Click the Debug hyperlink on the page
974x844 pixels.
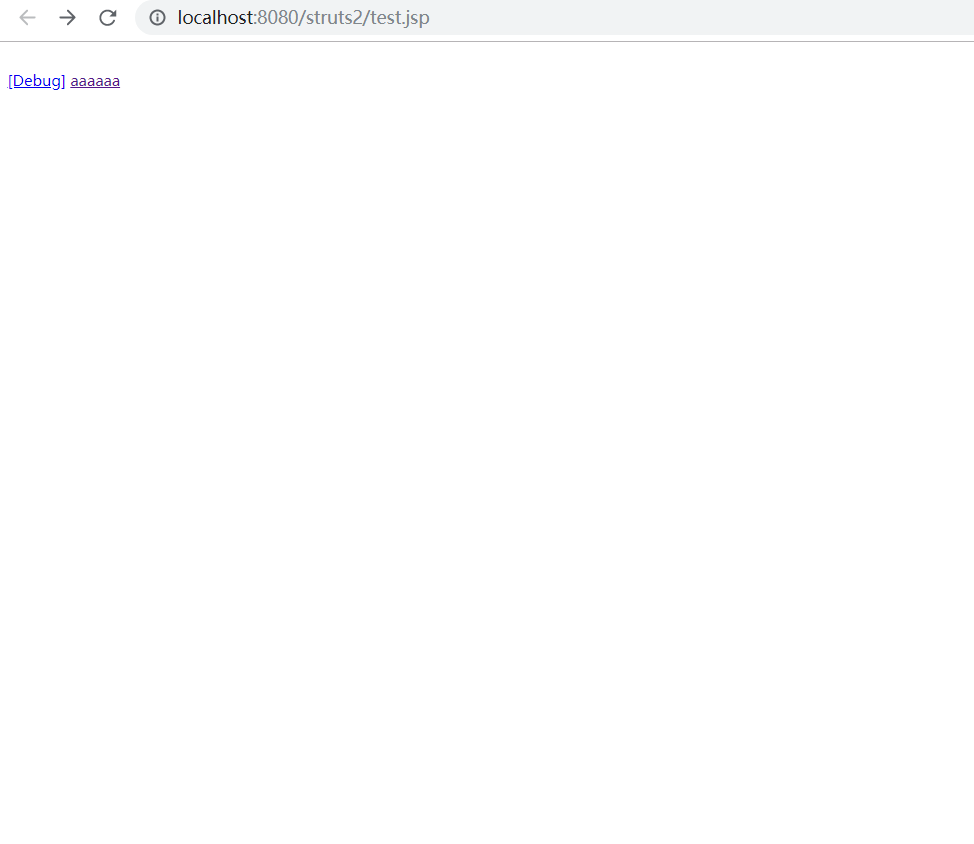tap(36, 80)
